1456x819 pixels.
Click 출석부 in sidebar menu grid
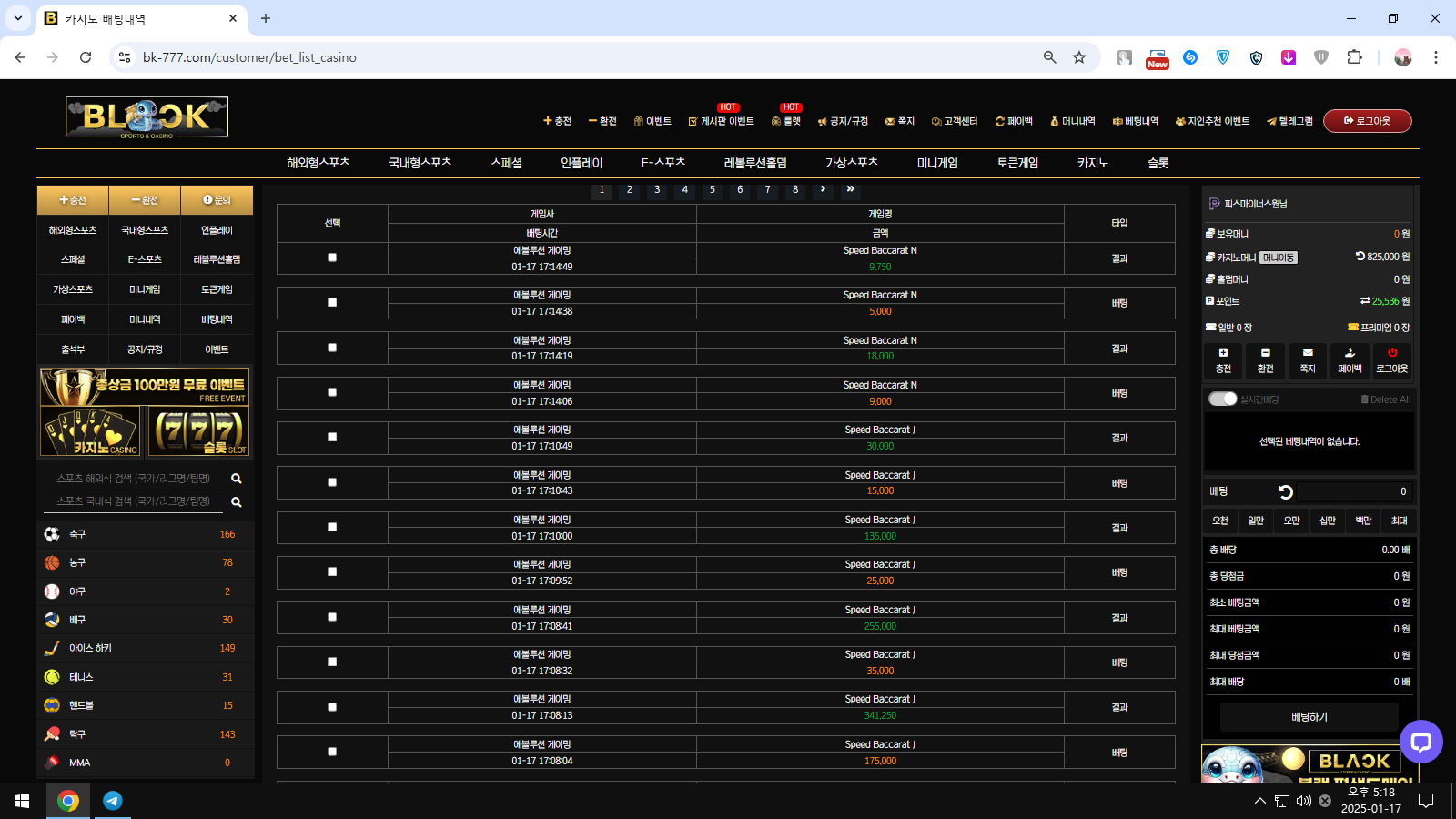pos(73,349)
